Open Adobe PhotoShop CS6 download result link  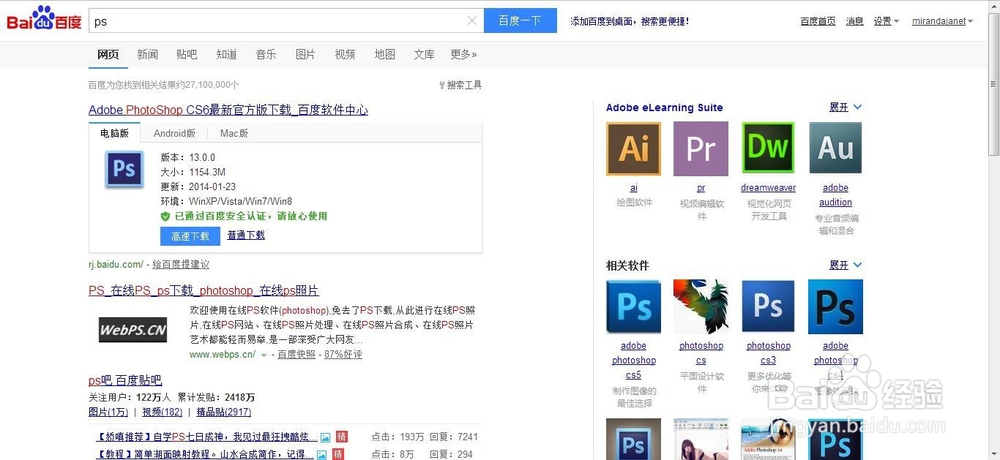point(228,110)
